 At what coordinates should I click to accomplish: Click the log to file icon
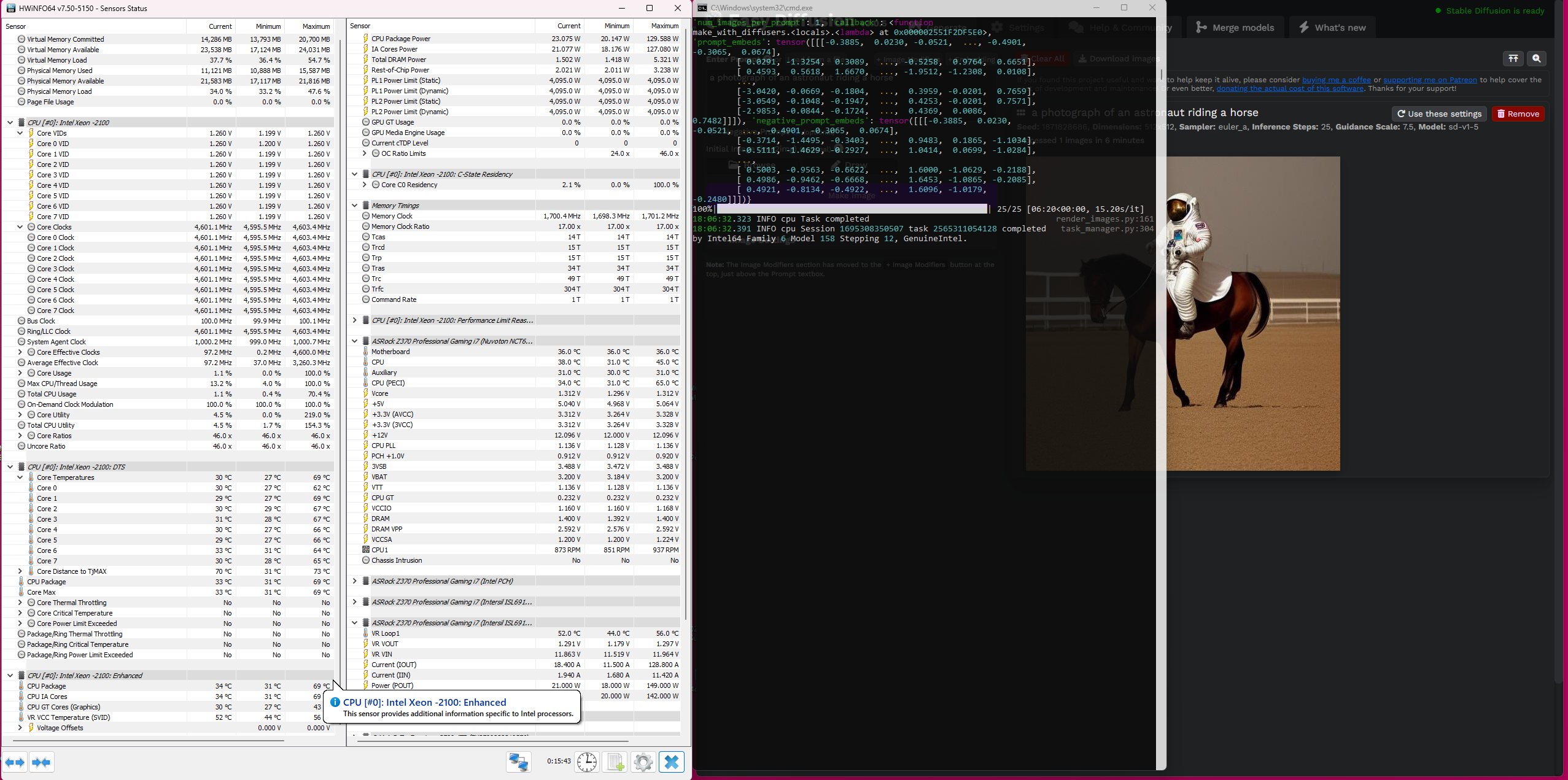(x=615, y=762)
